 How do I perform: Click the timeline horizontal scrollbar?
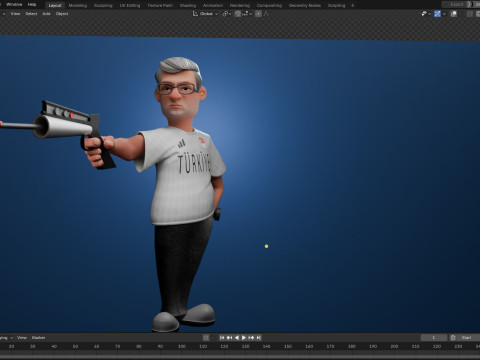pos(240,357)
